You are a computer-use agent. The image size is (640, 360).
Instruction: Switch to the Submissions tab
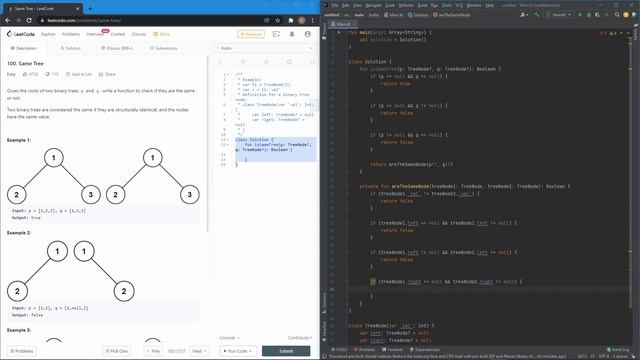coord(164,48)
